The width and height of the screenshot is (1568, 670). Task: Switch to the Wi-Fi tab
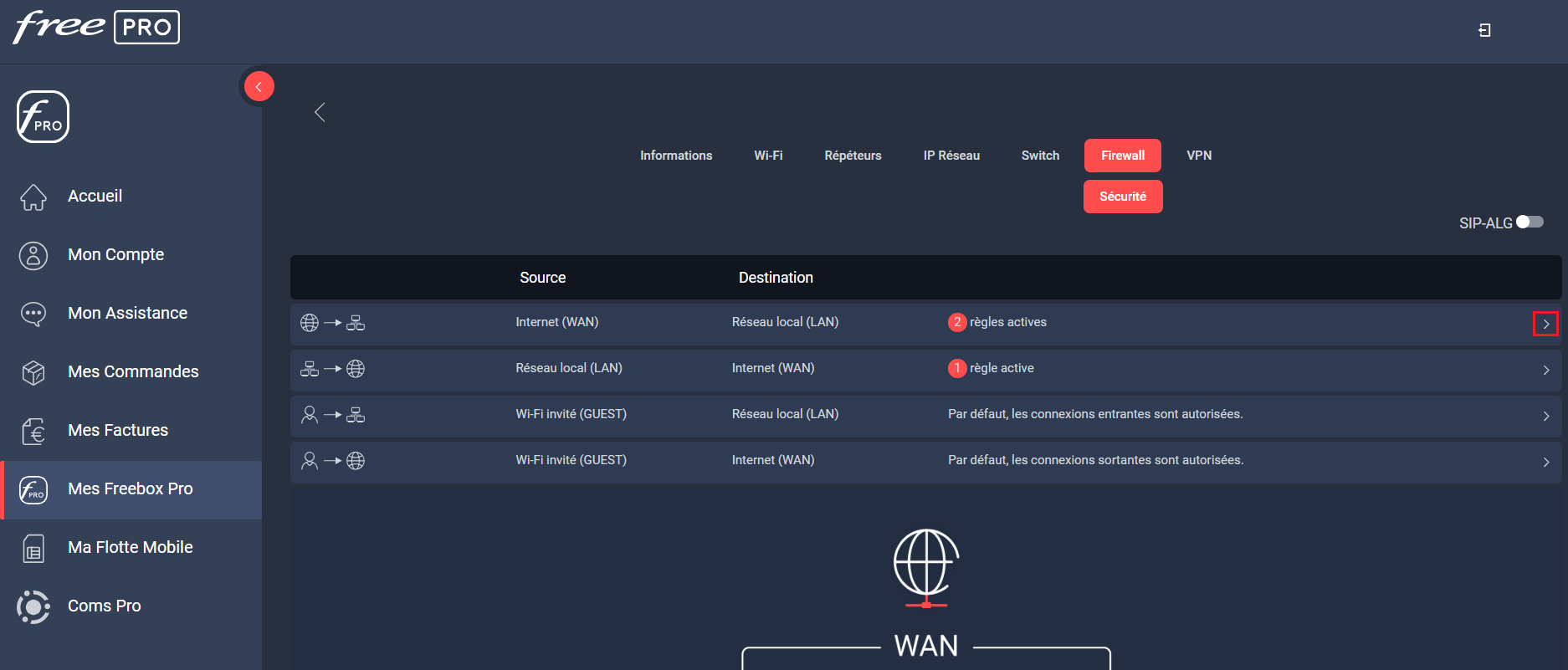click(x=768, y=156)
